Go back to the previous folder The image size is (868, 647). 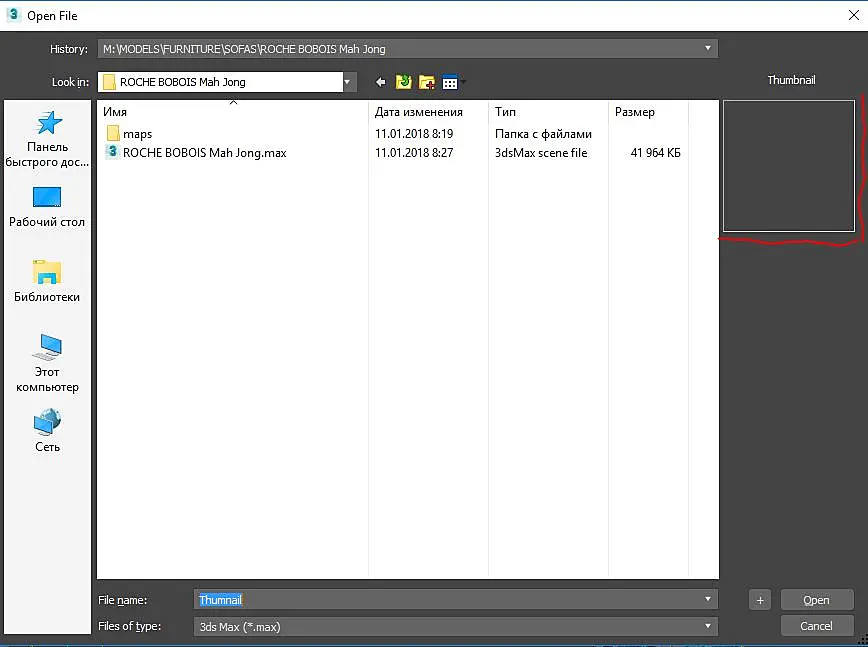pyautogui.click(x=380, y=82)
